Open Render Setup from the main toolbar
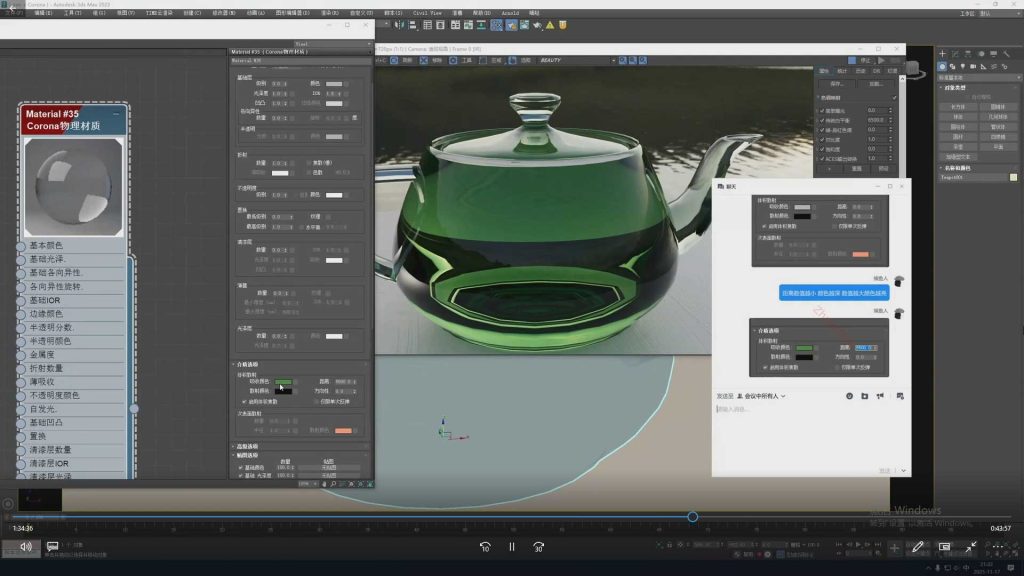 coord(511,25)
